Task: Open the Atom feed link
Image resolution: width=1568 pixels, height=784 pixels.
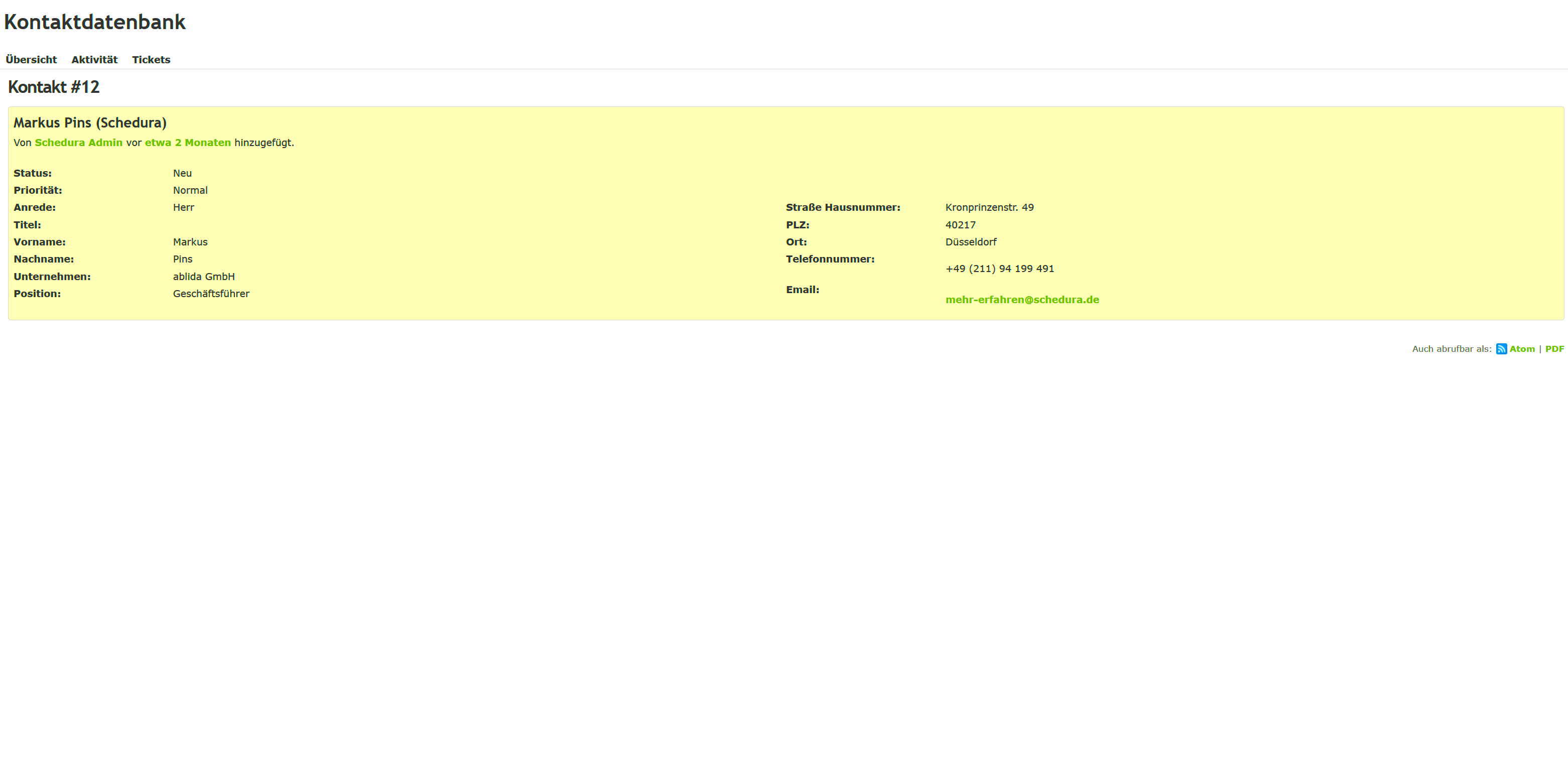Action: click(1522, 349)
